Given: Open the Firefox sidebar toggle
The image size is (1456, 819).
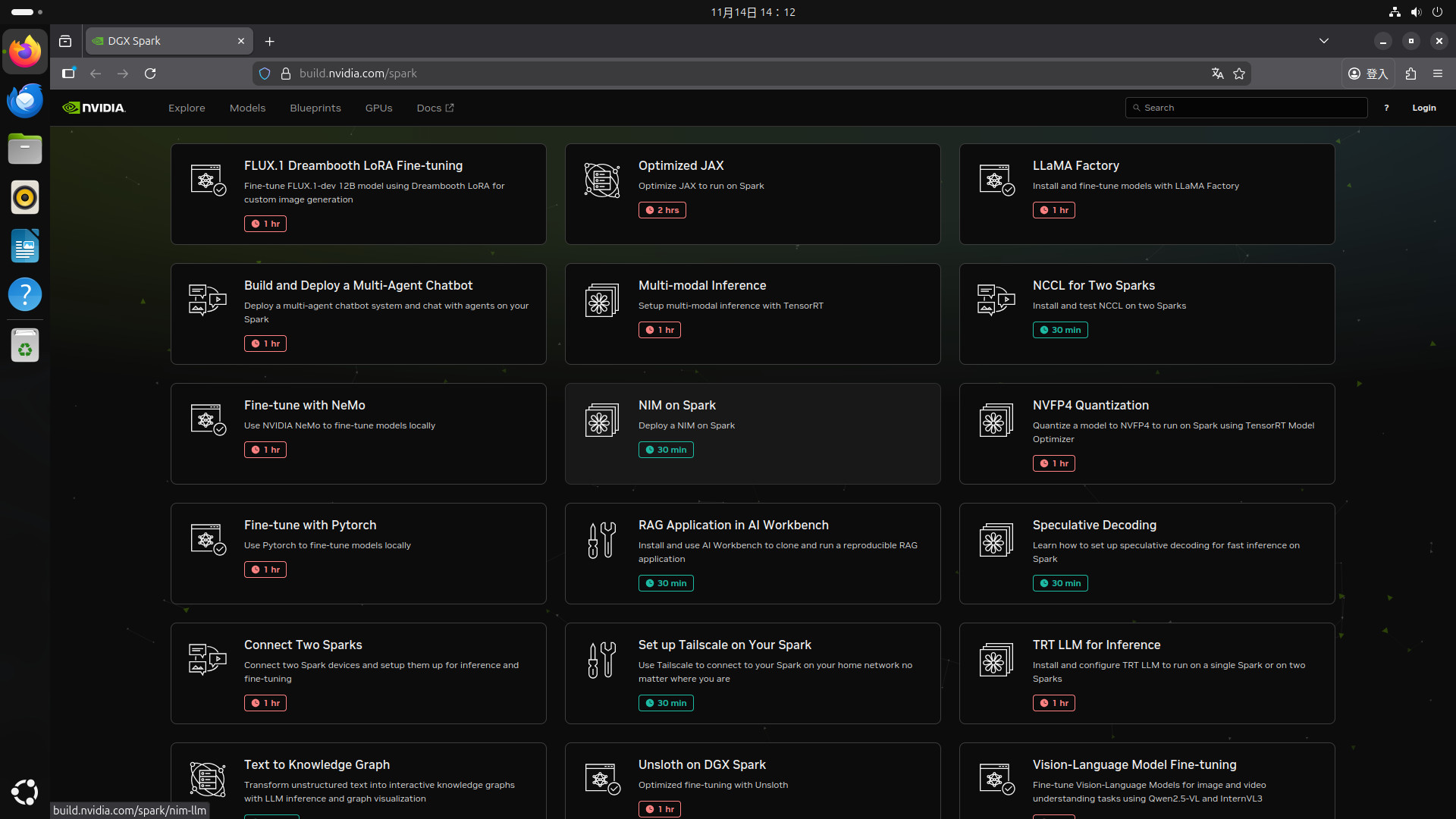Looking at the screenshot, I should tap(68, 74).
